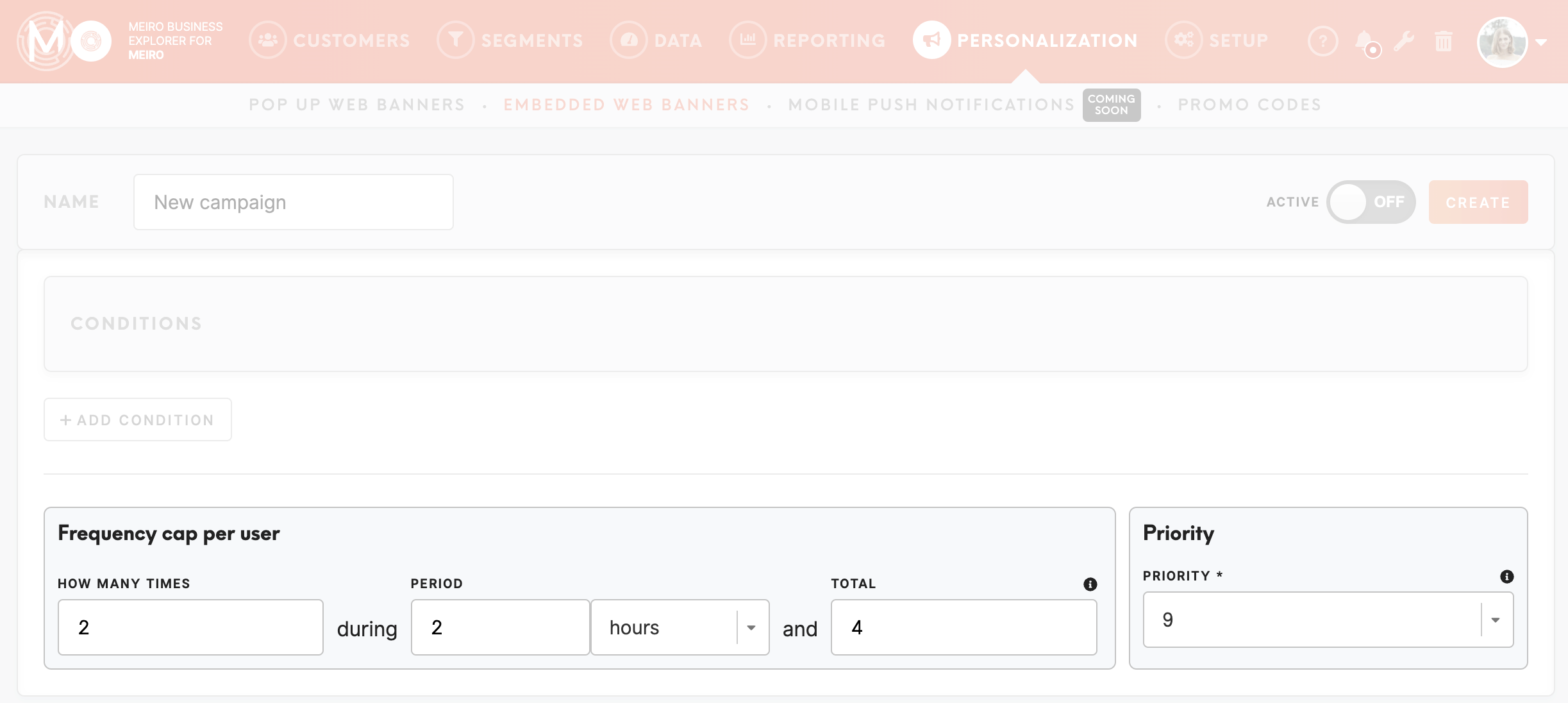Viewport: 1568px width, 703px height.
Task: Click the Data gauge icon
Action: point(629,40)
